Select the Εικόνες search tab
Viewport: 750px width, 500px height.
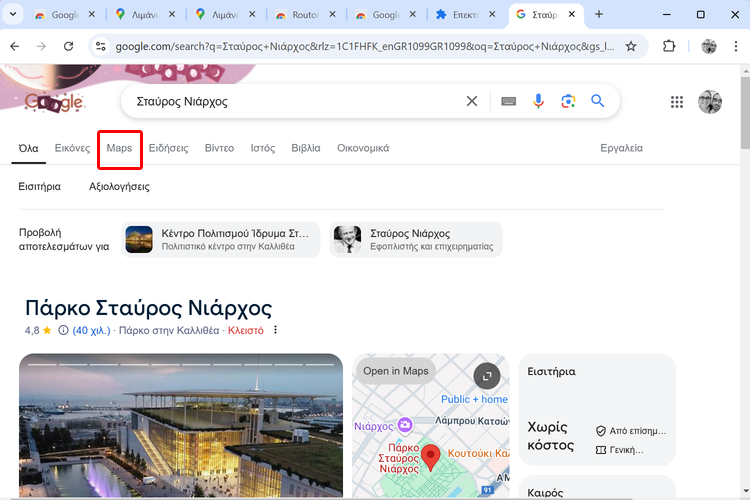(72, 148)
